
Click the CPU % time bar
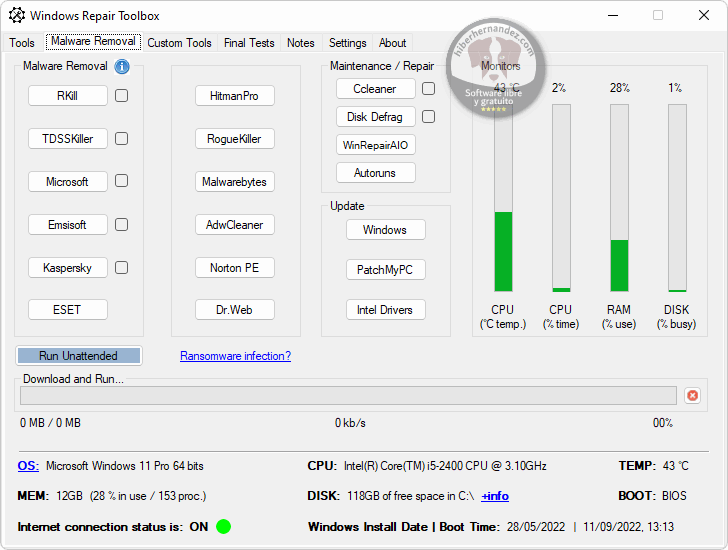coord(561,198)
